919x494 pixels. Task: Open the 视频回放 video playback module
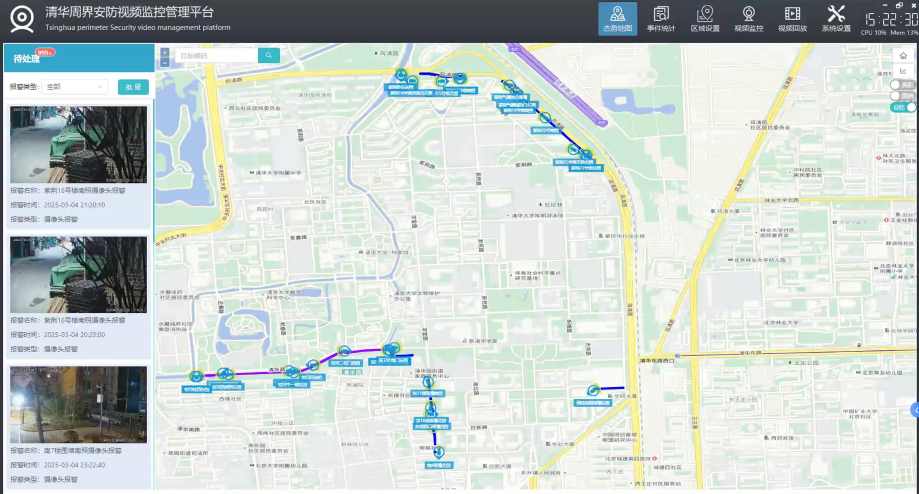(792, 19)
